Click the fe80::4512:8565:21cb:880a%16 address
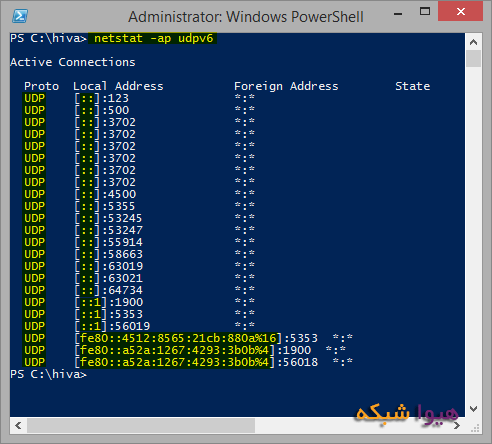 point(178,338)
